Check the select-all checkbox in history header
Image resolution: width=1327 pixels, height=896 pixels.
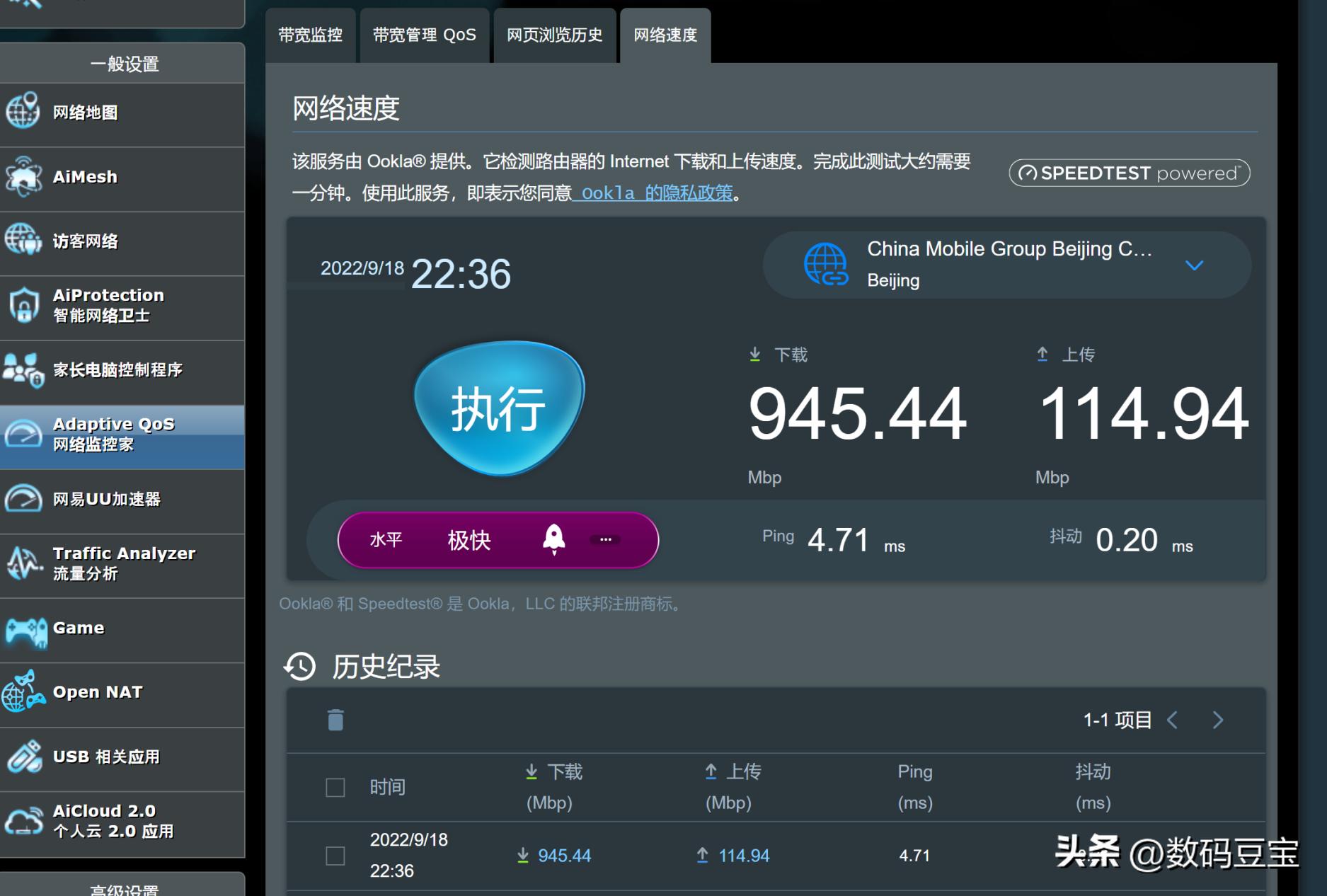click(x=334, y=787)
